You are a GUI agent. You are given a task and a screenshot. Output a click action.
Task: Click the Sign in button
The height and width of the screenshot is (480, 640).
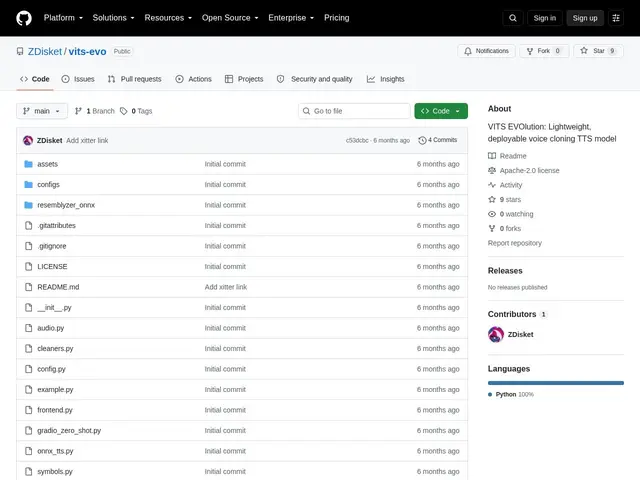coord(544,18)
